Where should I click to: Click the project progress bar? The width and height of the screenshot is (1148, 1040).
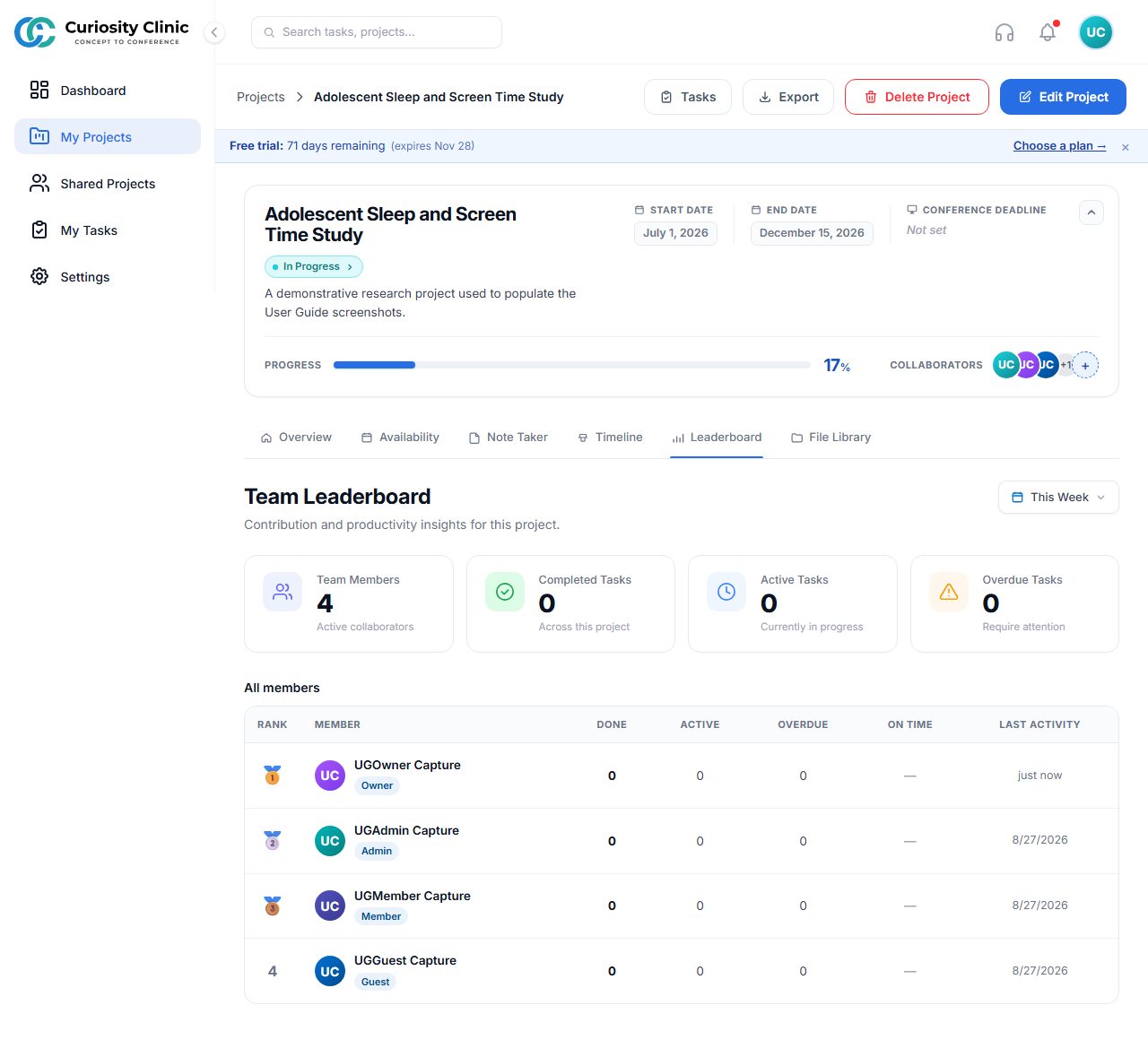572,365
